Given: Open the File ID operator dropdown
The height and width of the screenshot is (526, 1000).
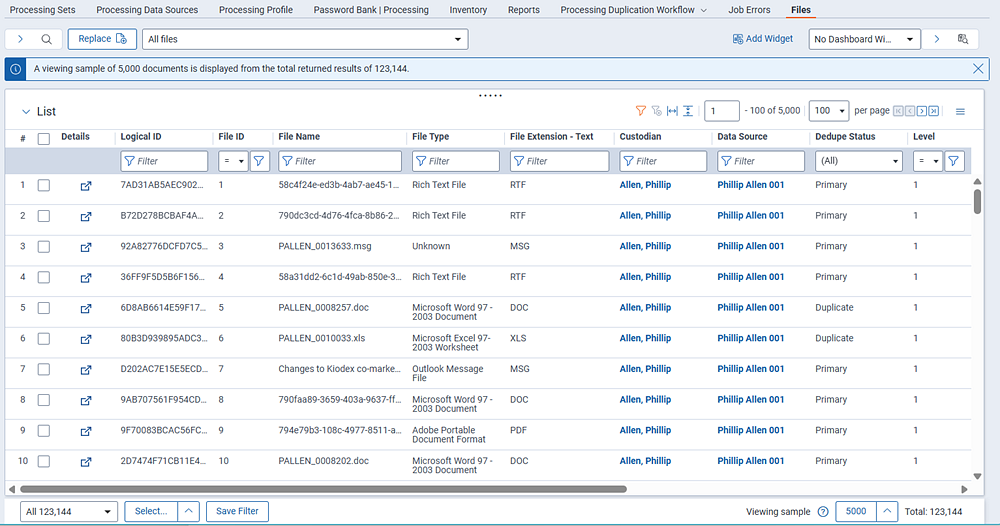Looking at the screenshot, I should [233, 161].
